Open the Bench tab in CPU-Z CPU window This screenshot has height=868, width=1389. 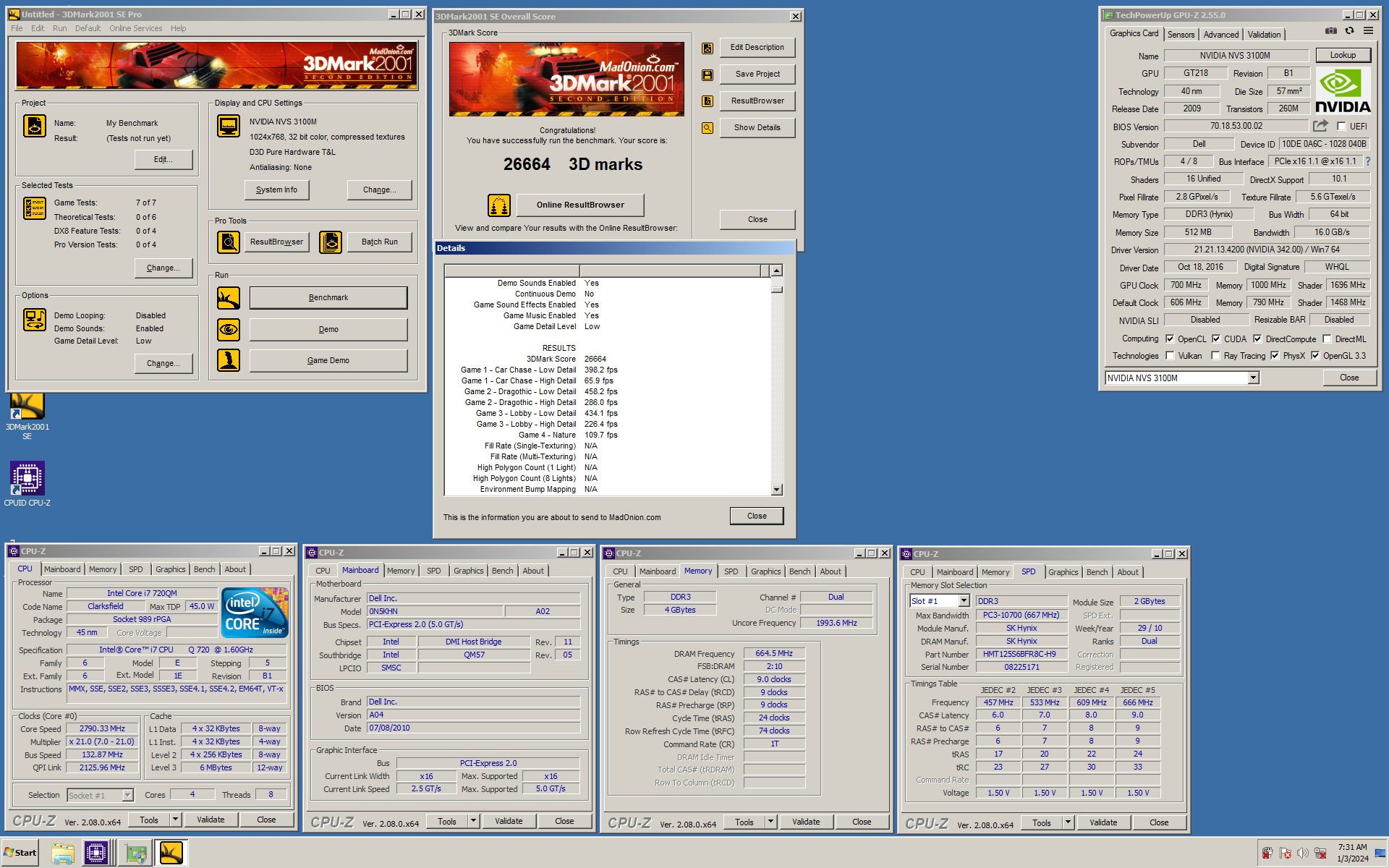(x=204, y=570)
